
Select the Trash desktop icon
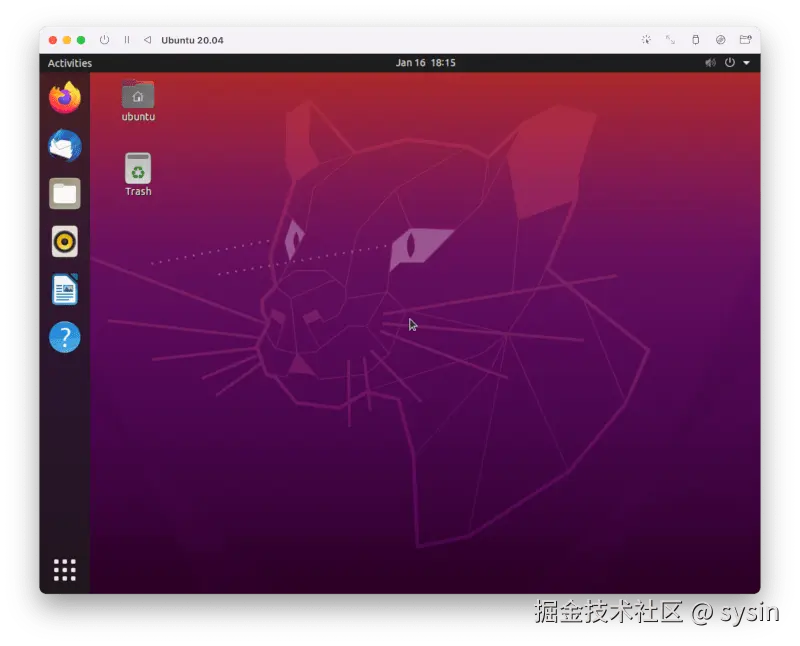pos(138,175)
